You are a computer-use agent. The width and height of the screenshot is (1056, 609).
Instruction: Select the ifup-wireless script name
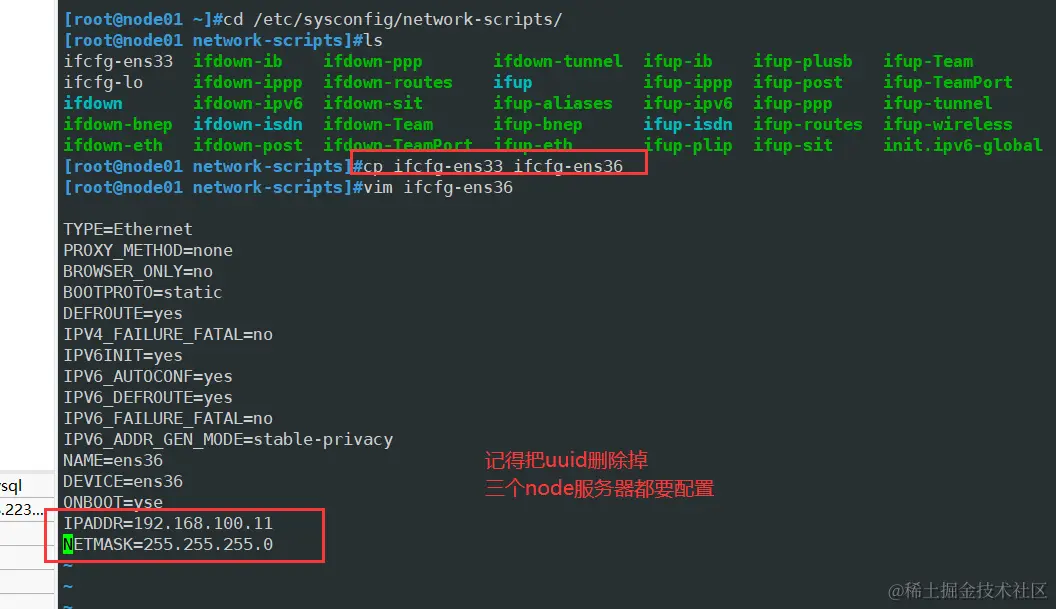pos(948,124)
